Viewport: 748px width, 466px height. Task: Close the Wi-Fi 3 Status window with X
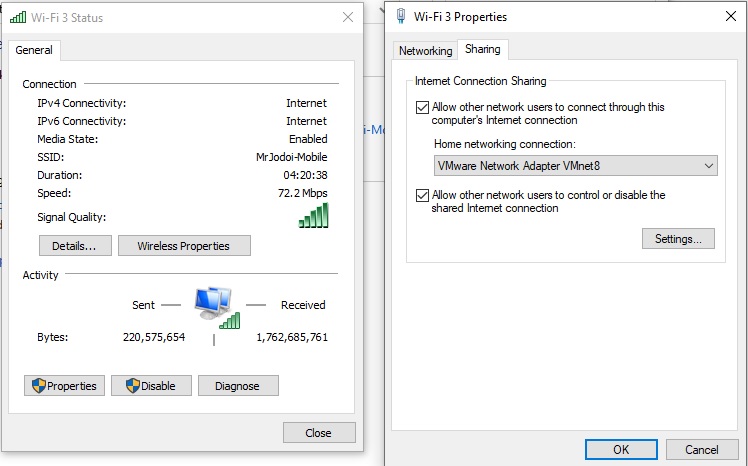point(347,17)
